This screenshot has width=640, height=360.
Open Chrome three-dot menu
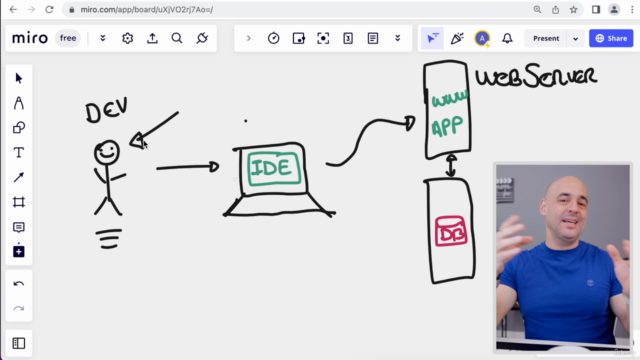click(632, 9)
